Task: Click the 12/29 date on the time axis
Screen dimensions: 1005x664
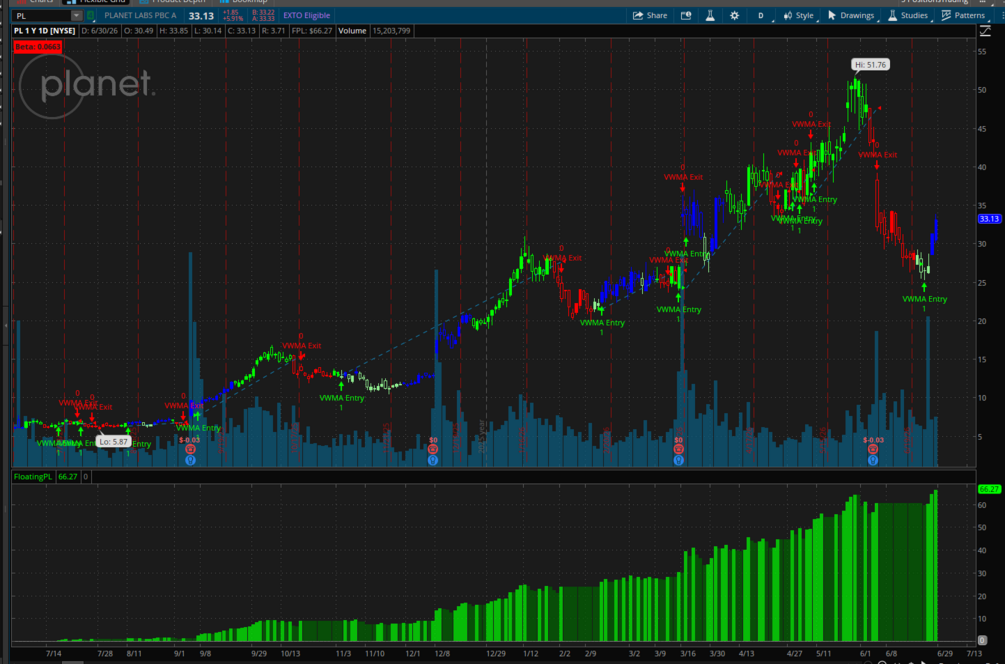Action: point(495,654)
